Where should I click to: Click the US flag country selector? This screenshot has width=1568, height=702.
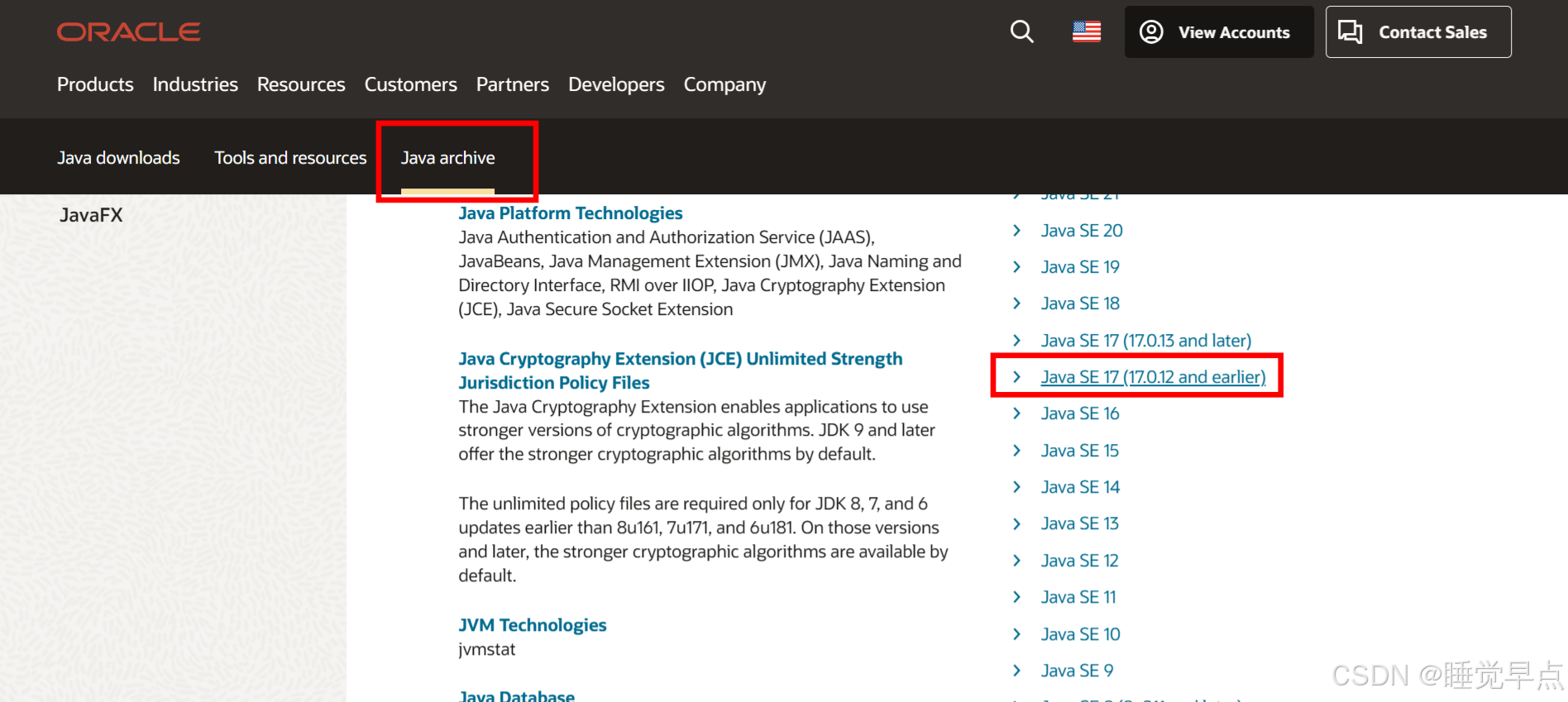[1087, 32]
